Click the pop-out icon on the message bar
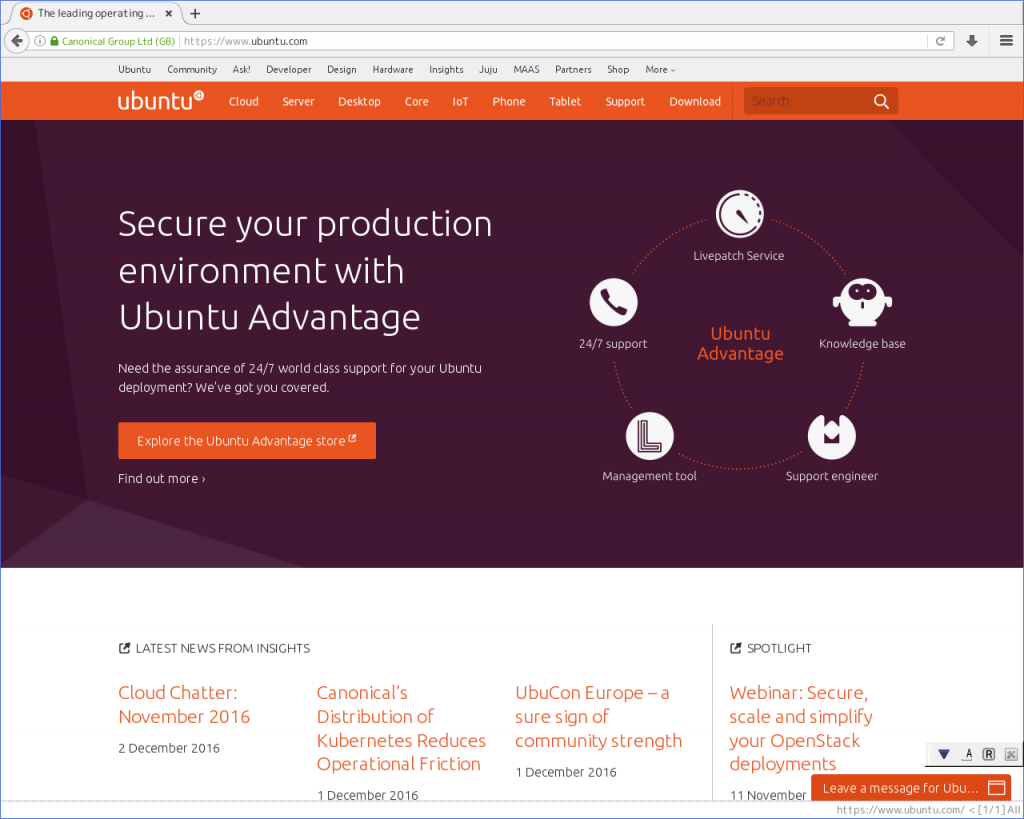The width and height of the screenshot is (1024, 819). tap(996, 788)
